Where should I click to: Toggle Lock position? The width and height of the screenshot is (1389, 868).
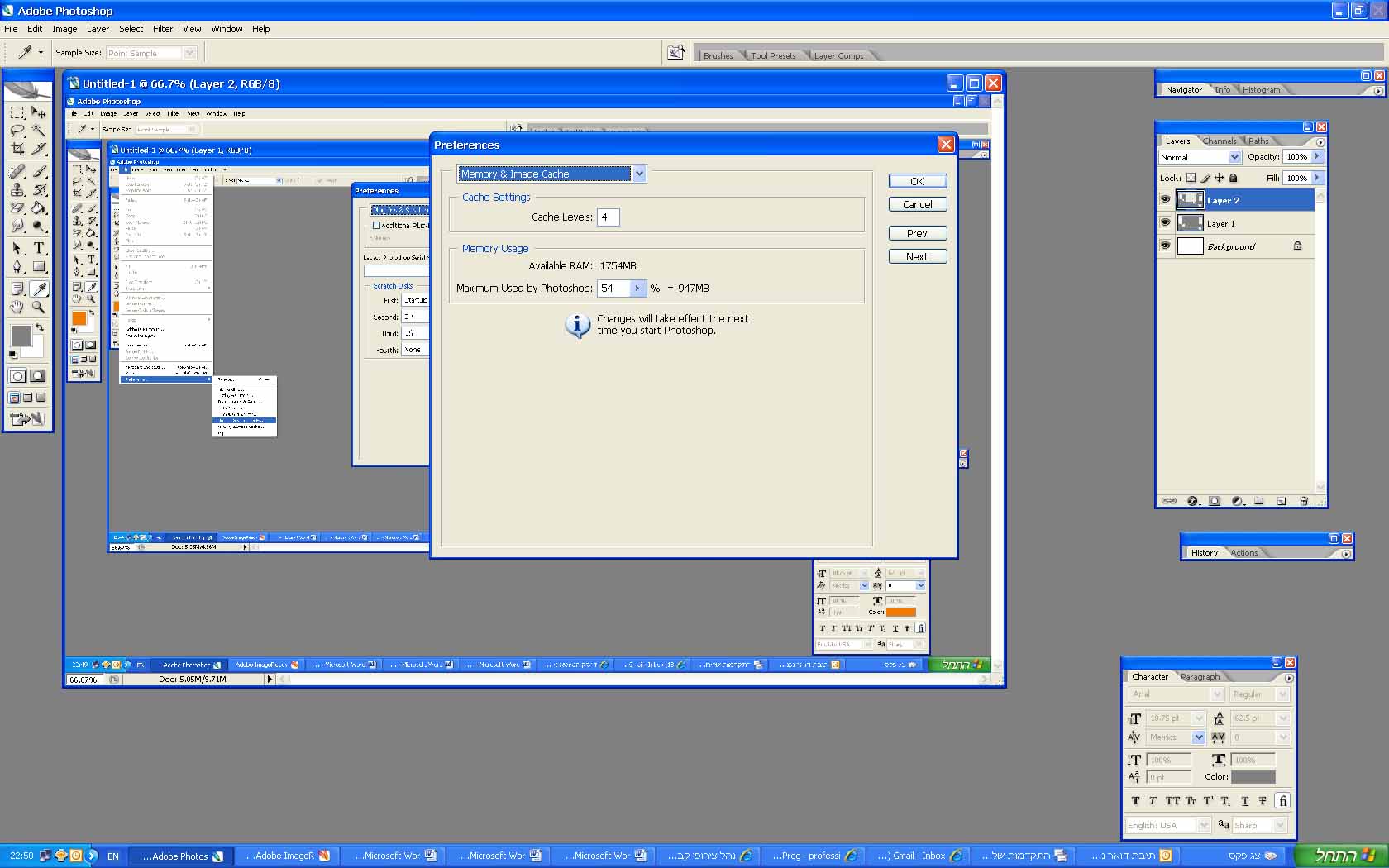(1219, 178)
